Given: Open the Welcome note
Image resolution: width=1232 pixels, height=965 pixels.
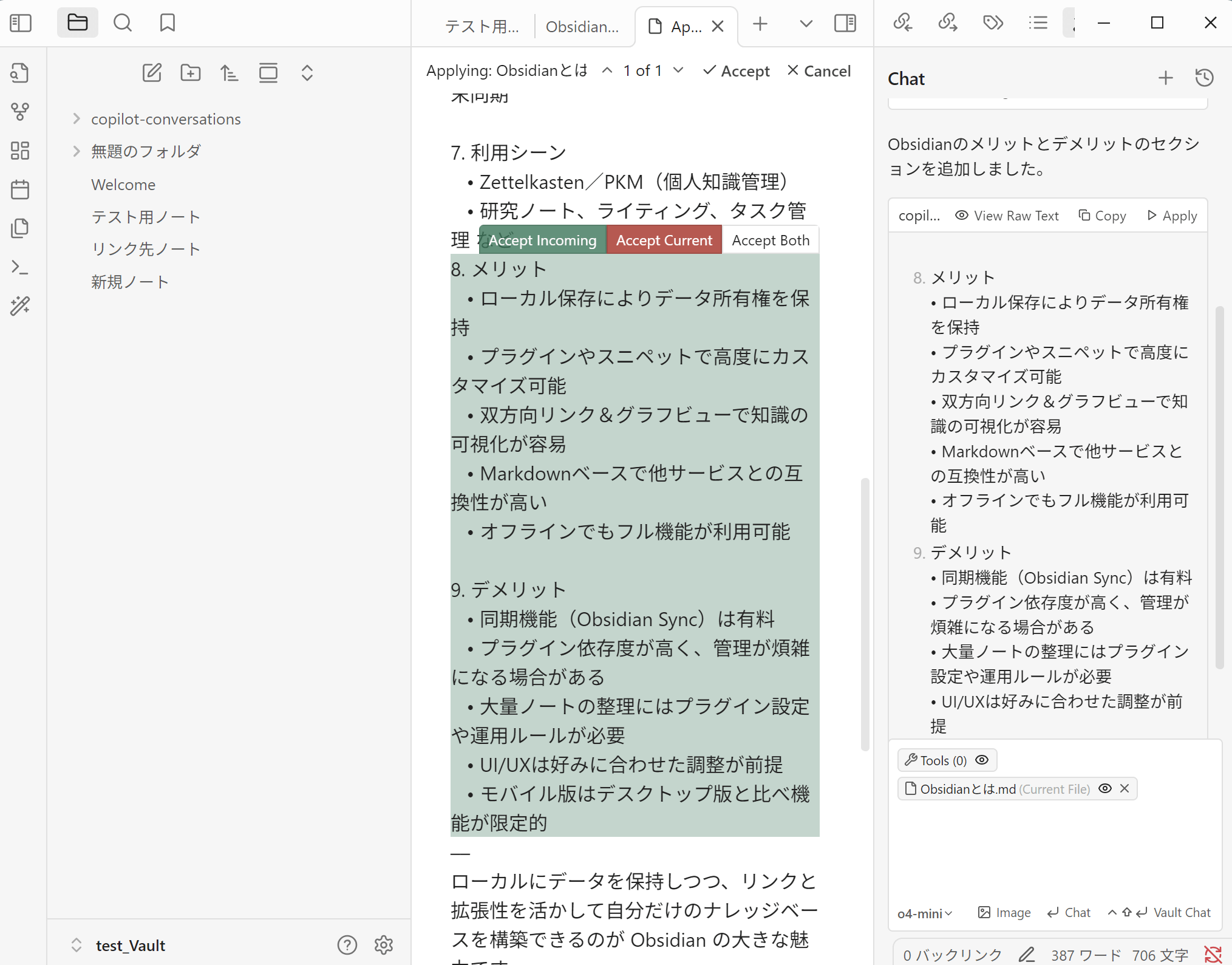Looking at the screenshot, I should click(123, 185).
